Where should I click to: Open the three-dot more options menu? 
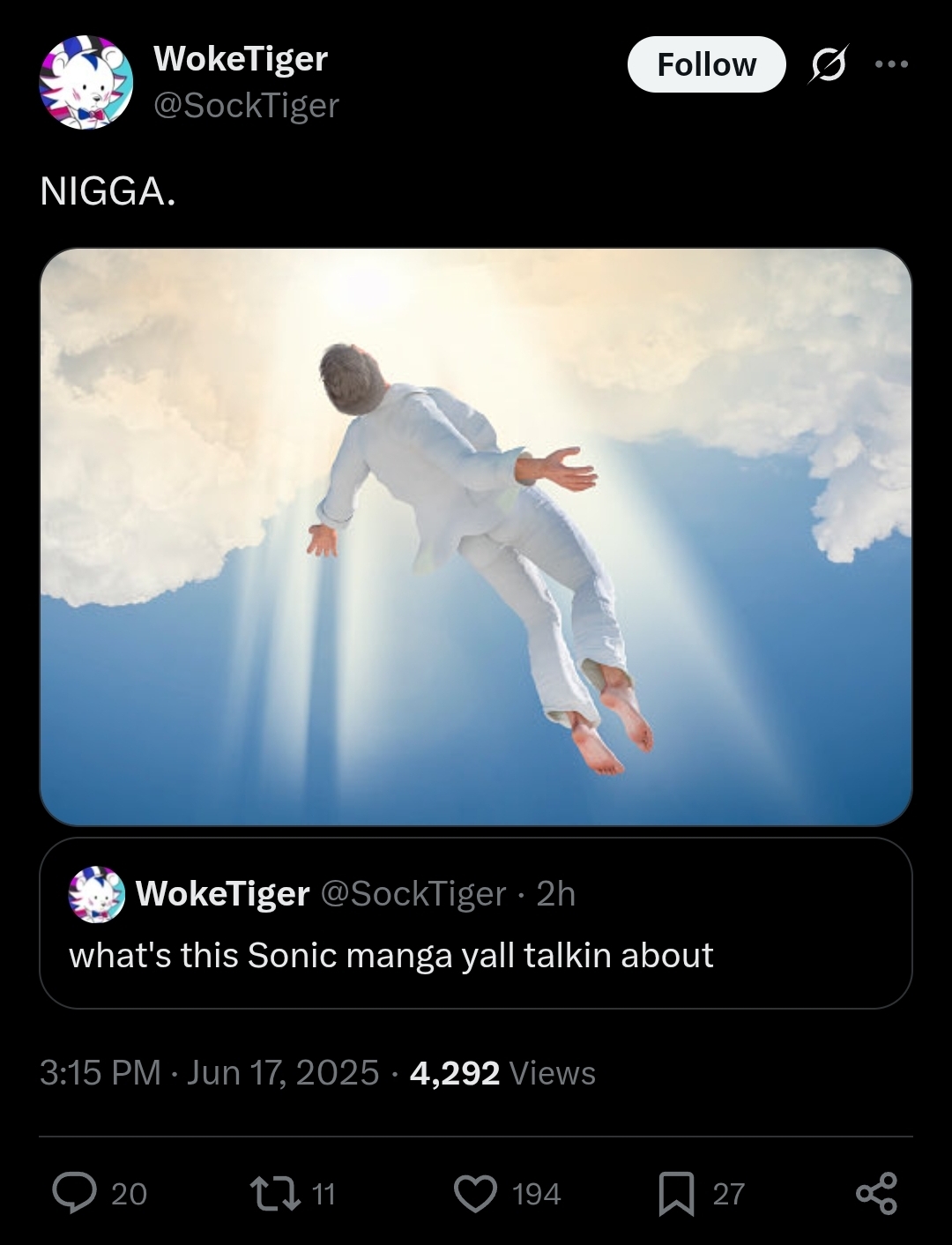[x=891, y=64]
